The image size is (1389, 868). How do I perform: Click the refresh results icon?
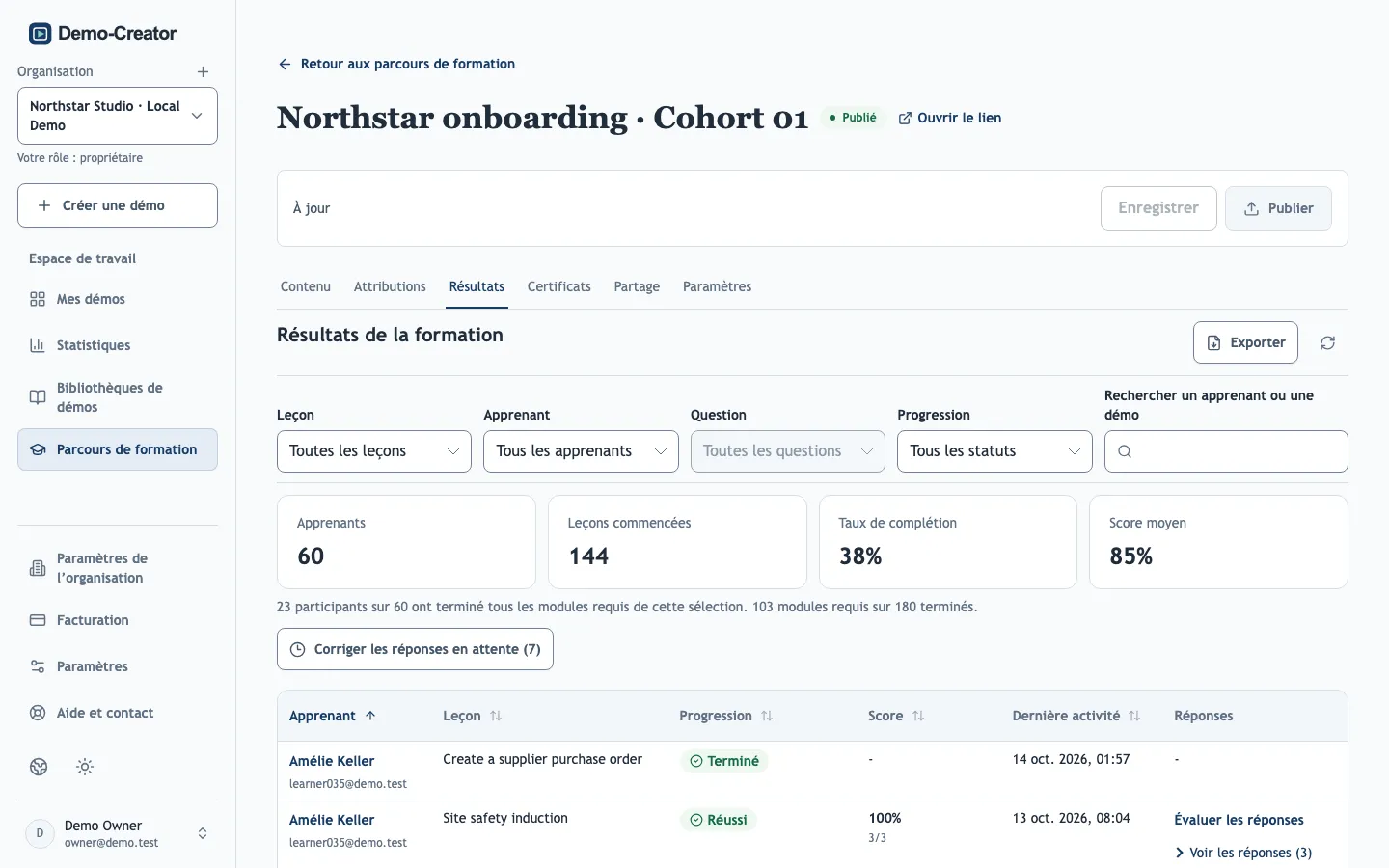(x=1328, y=343)
